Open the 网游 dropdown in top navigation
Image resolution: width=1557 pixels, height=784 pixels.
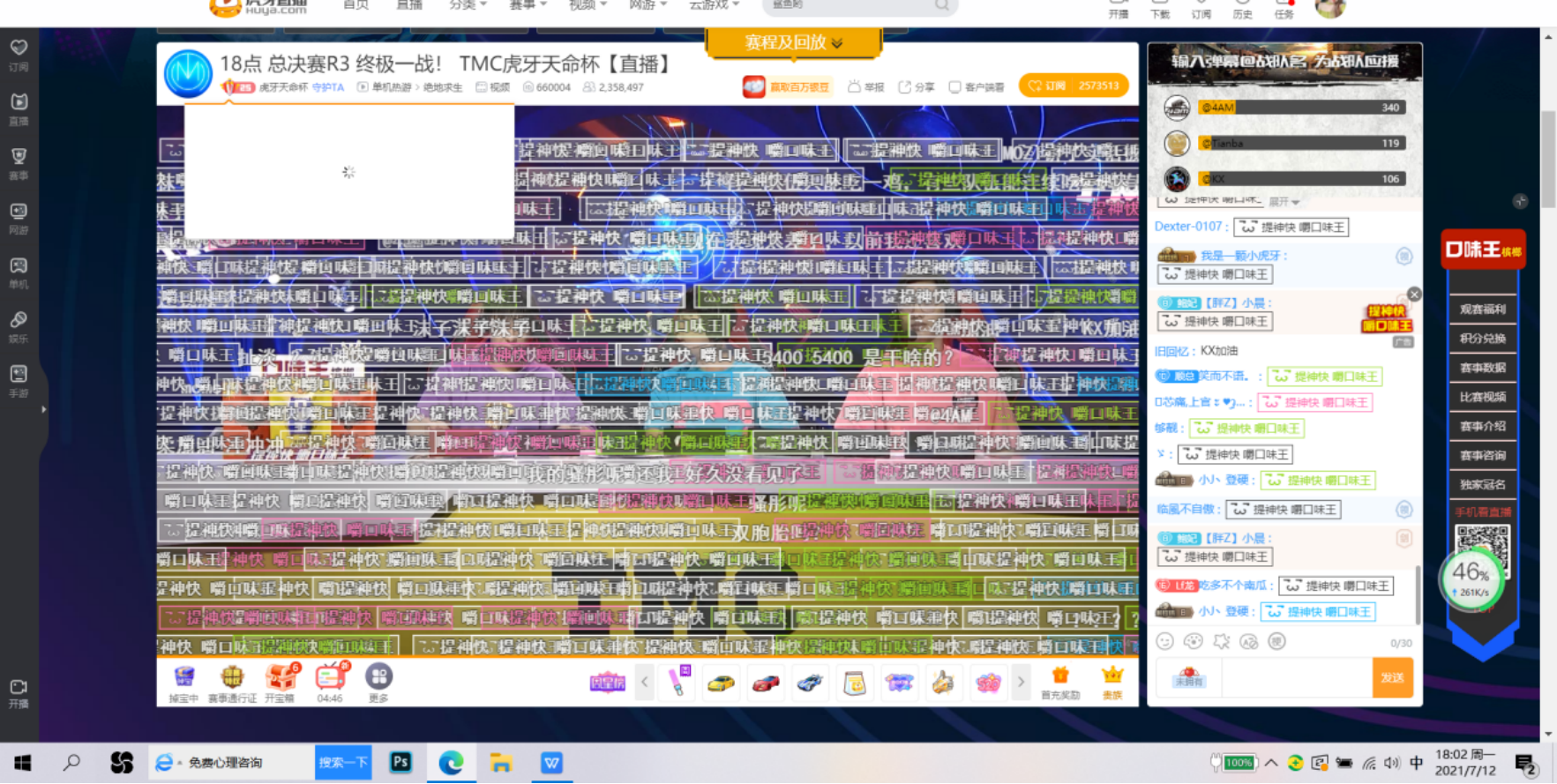[648, 5]
